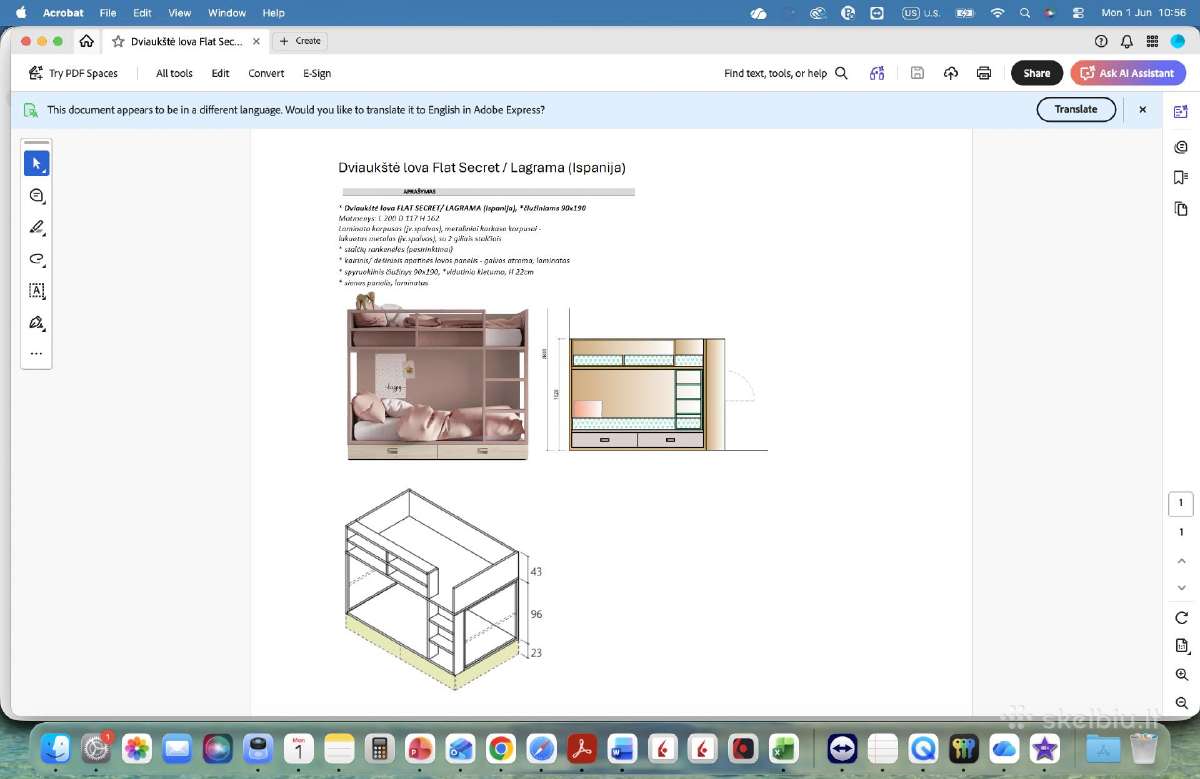Activate the text box select tool

pos(37,291)
